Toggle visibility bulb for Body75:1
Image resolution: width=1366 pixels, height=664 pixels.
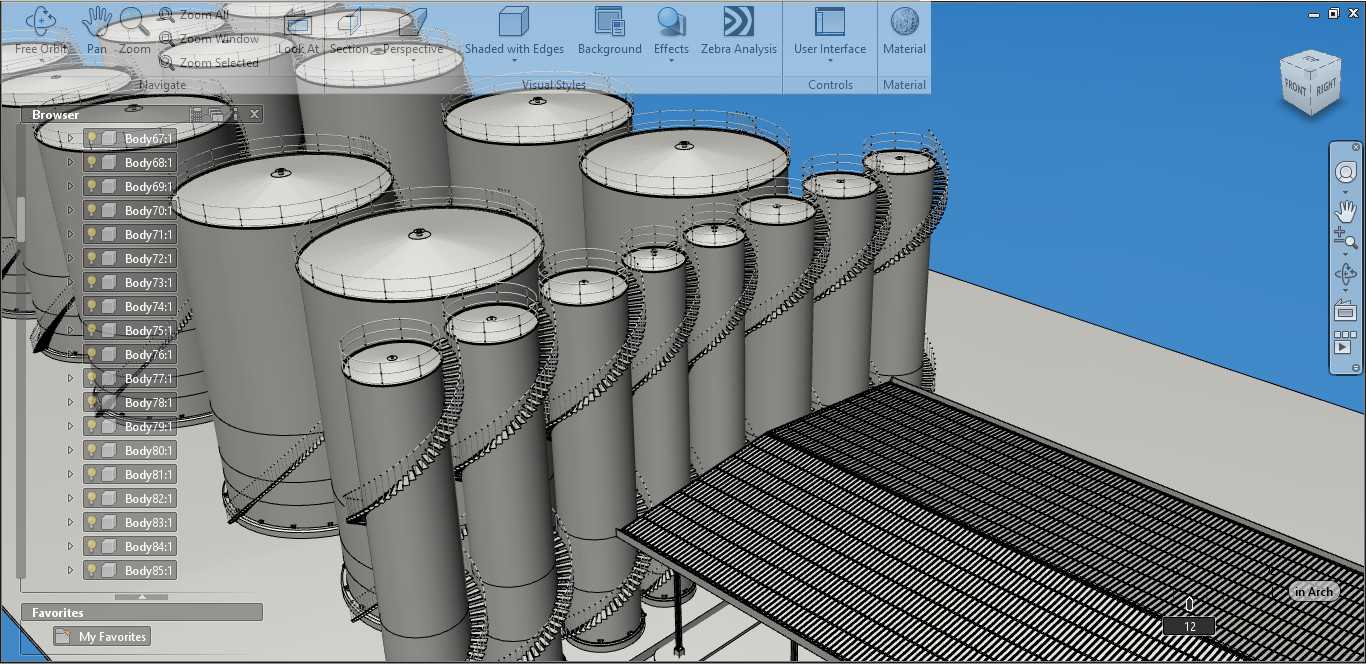pyautogui.click(x=91, y=330)
